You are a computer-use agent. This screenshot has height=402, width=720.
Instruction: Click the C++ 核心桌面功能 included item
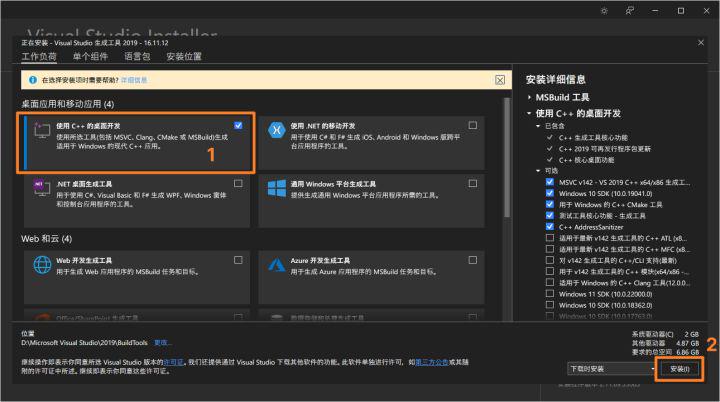pyautogui.click(x=586, y=160)
